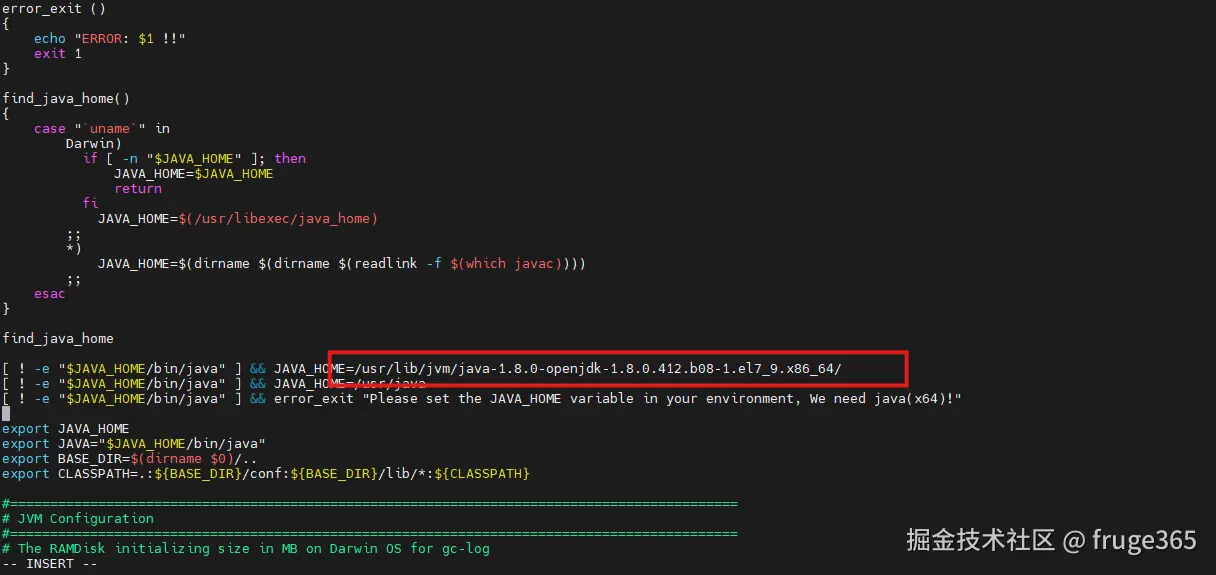Click the readlink -f command text

coord(390,263)
